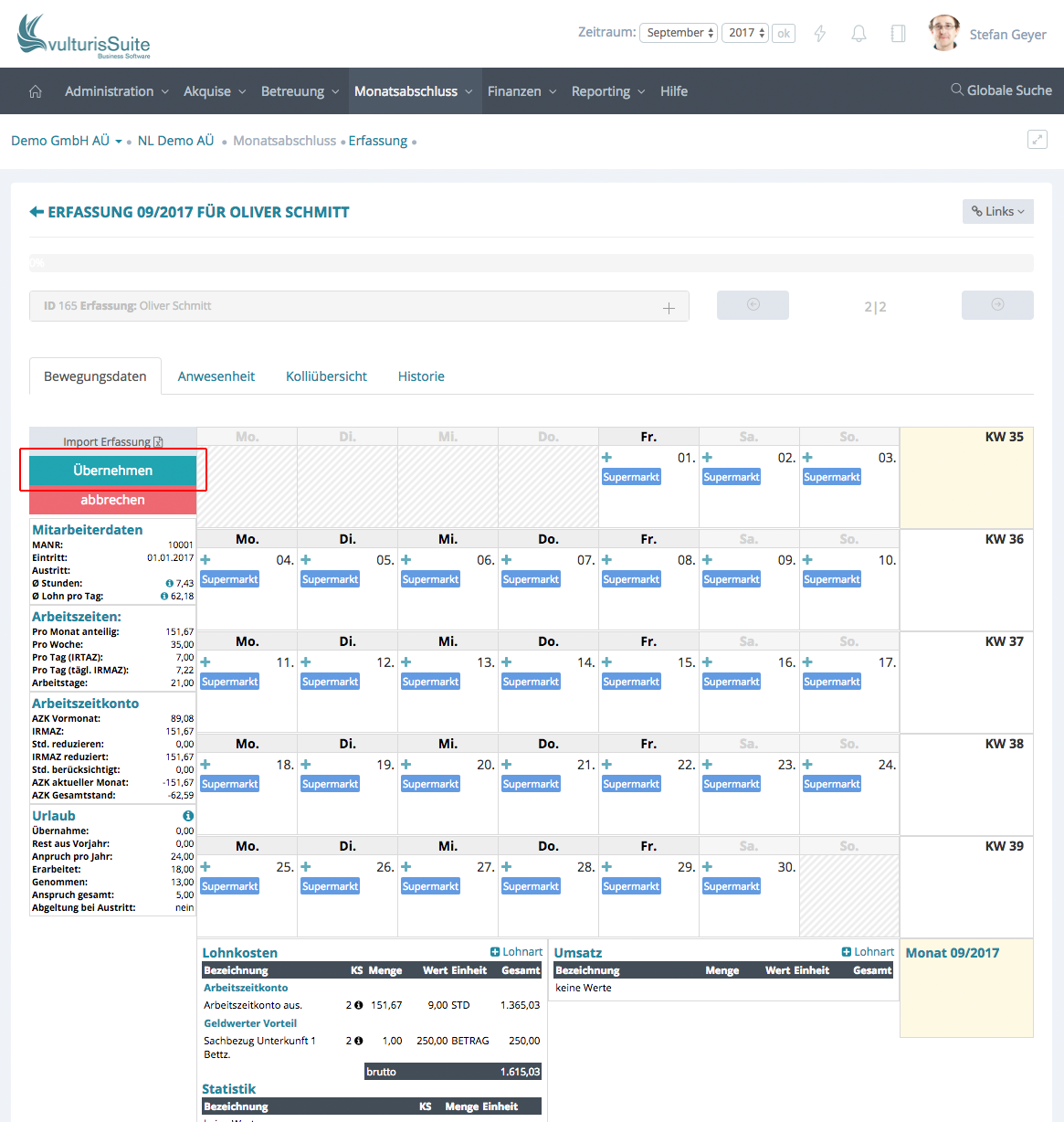Click the red abbrechen button
Screen dimensions: 1064x1122
coord(113,500)
